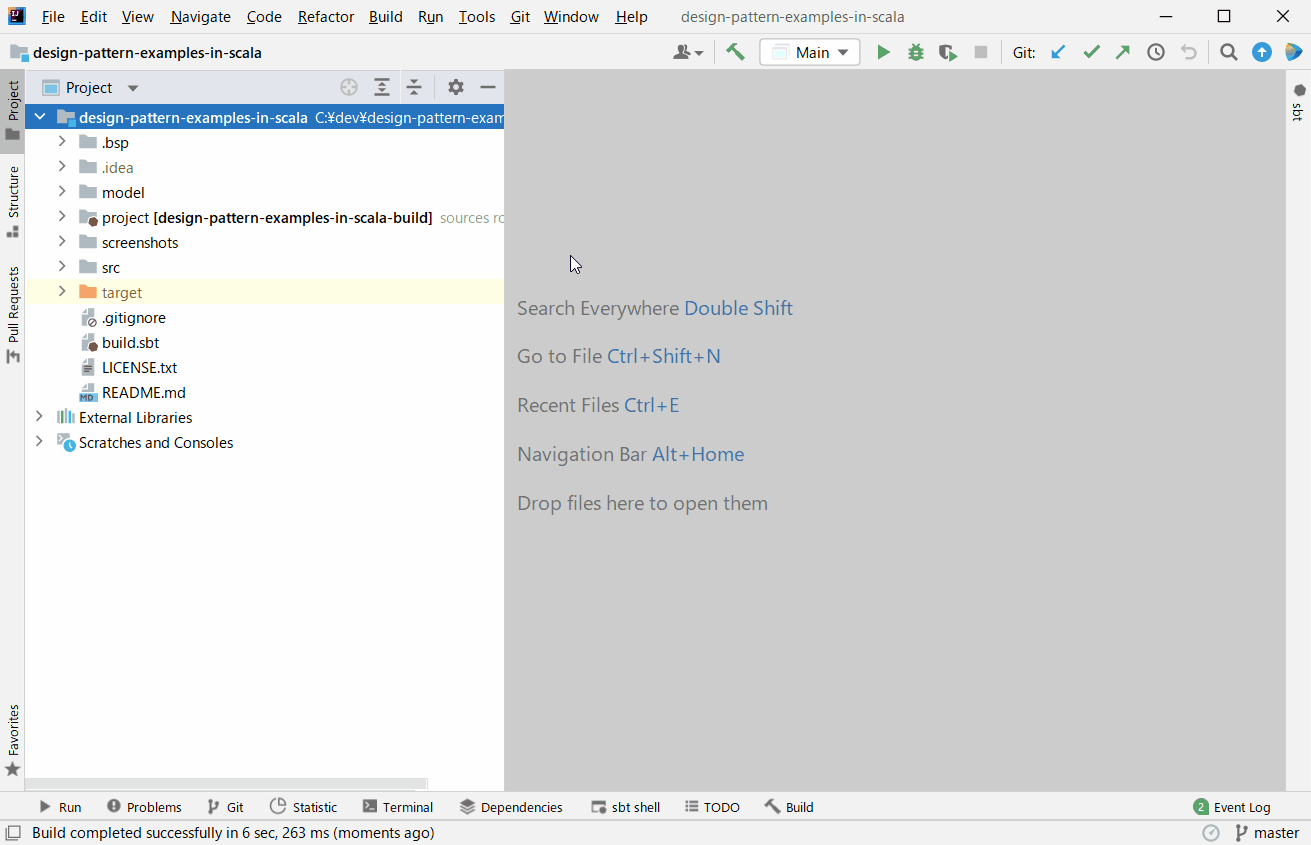Open the master branch widget
1311x845 pixels.
[1267, 832]
